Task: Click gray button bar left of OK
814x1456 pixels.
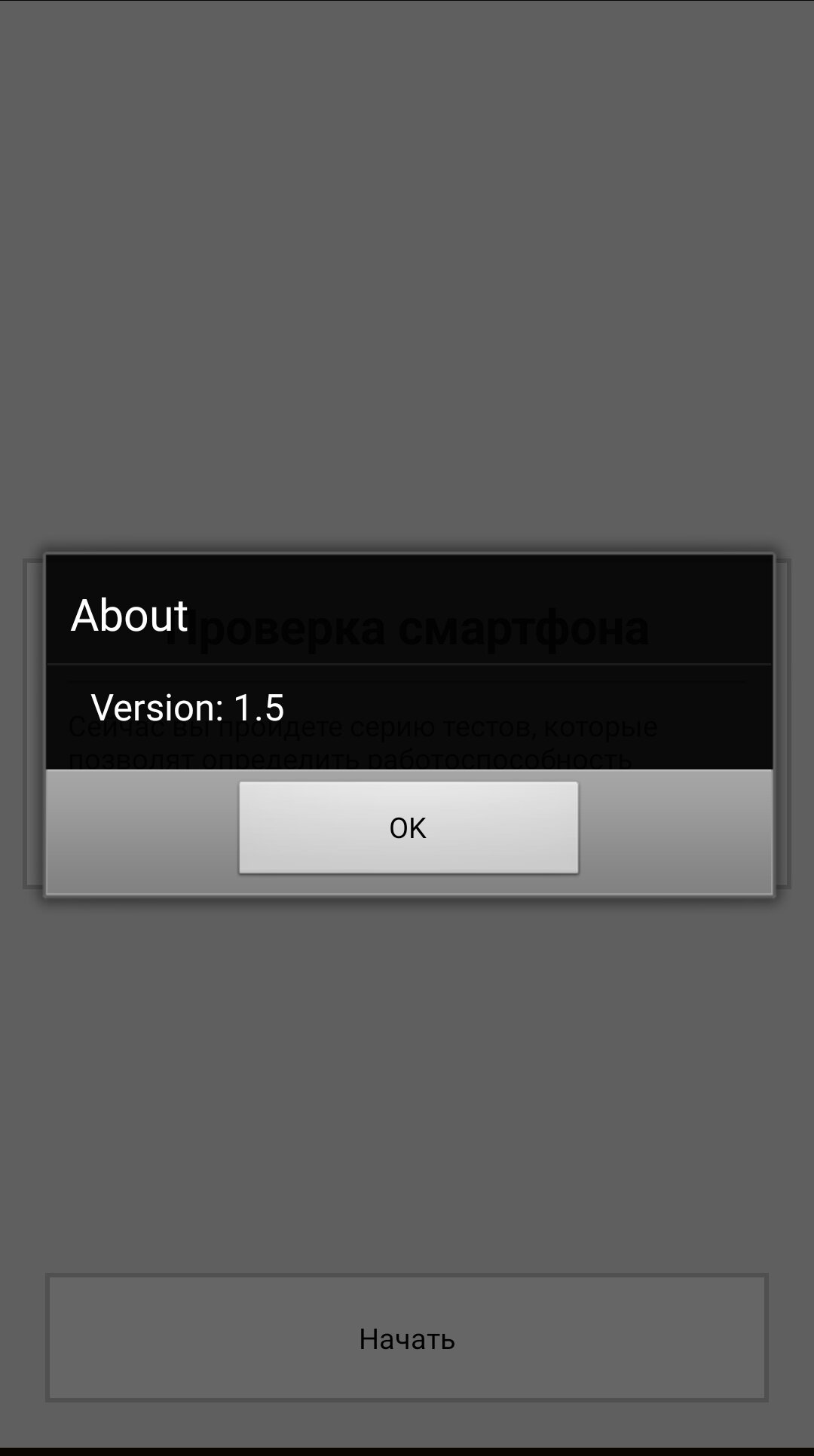Action: tap(142, 830)
